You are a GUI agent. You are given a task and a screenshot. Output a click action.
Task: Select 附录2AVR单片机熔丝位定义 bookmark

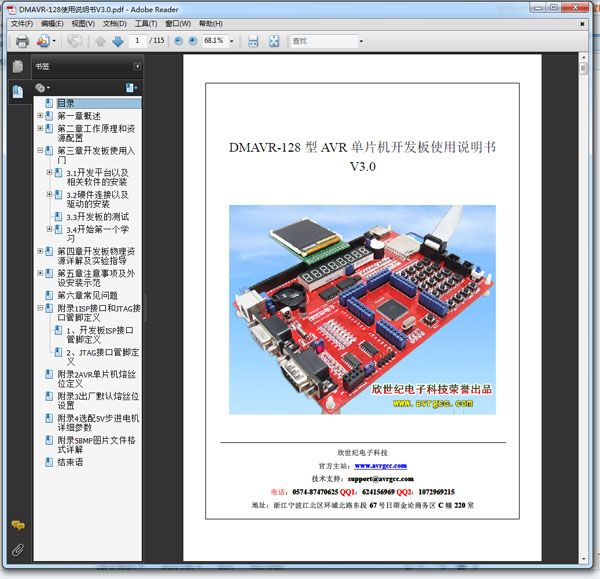tap(96, 379)
